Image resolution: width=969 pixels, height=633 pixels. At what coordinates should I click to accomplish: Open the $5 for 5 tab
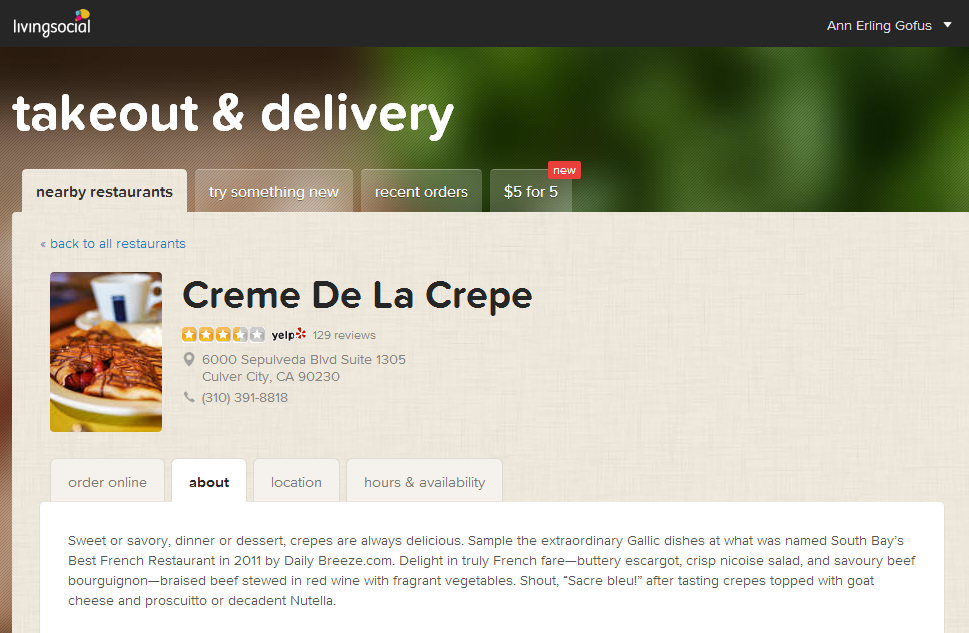tap(531, 192)
